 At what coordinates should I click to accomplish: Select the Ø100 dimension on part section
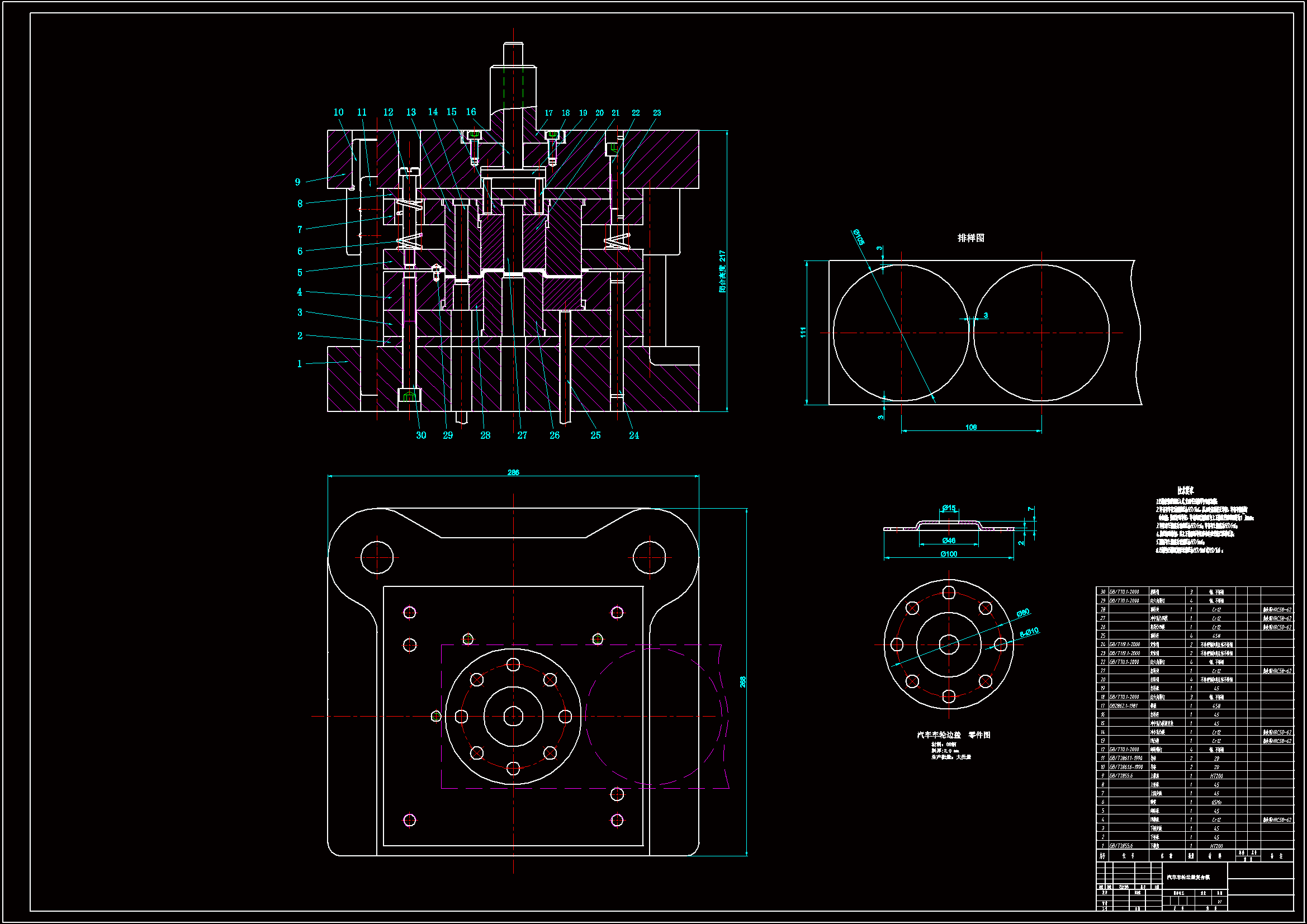pos(948,554)
